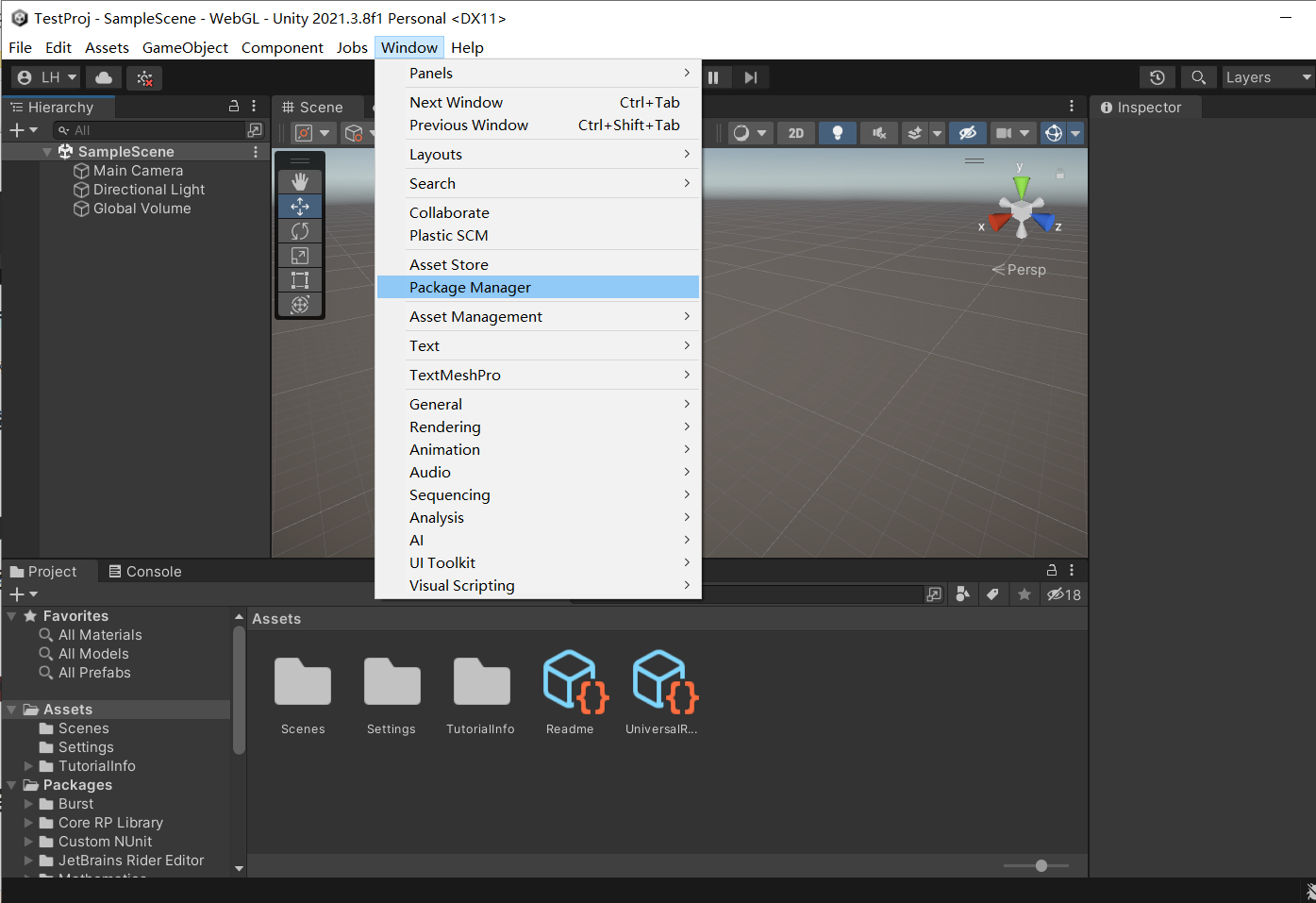Toggle Hierarchy panel lock
The width and height of the screenshot is (1316, 903).
(x=234, y=107)
